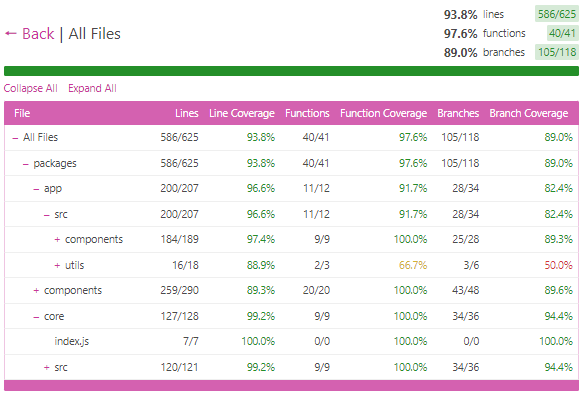Click the 586/625 lines badge

point(557,14)
